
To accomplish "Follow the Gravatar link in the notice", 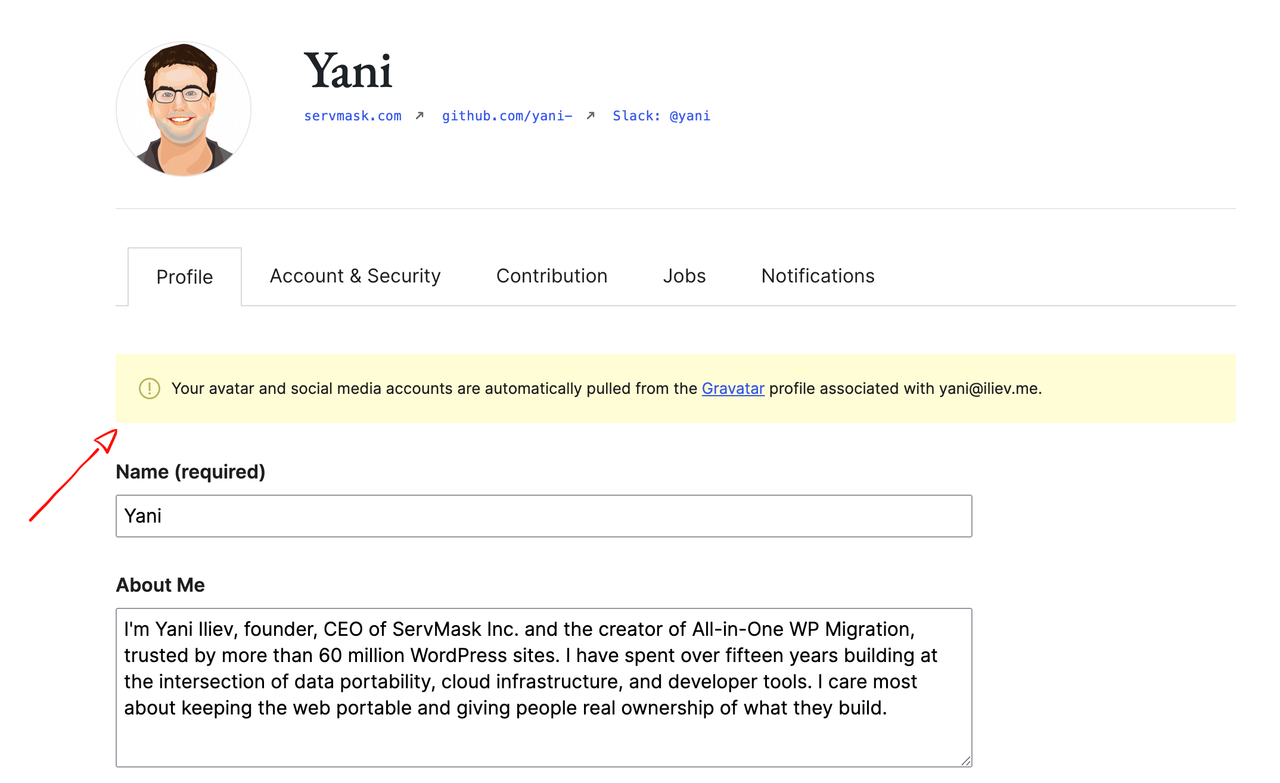I will (733, 389).
